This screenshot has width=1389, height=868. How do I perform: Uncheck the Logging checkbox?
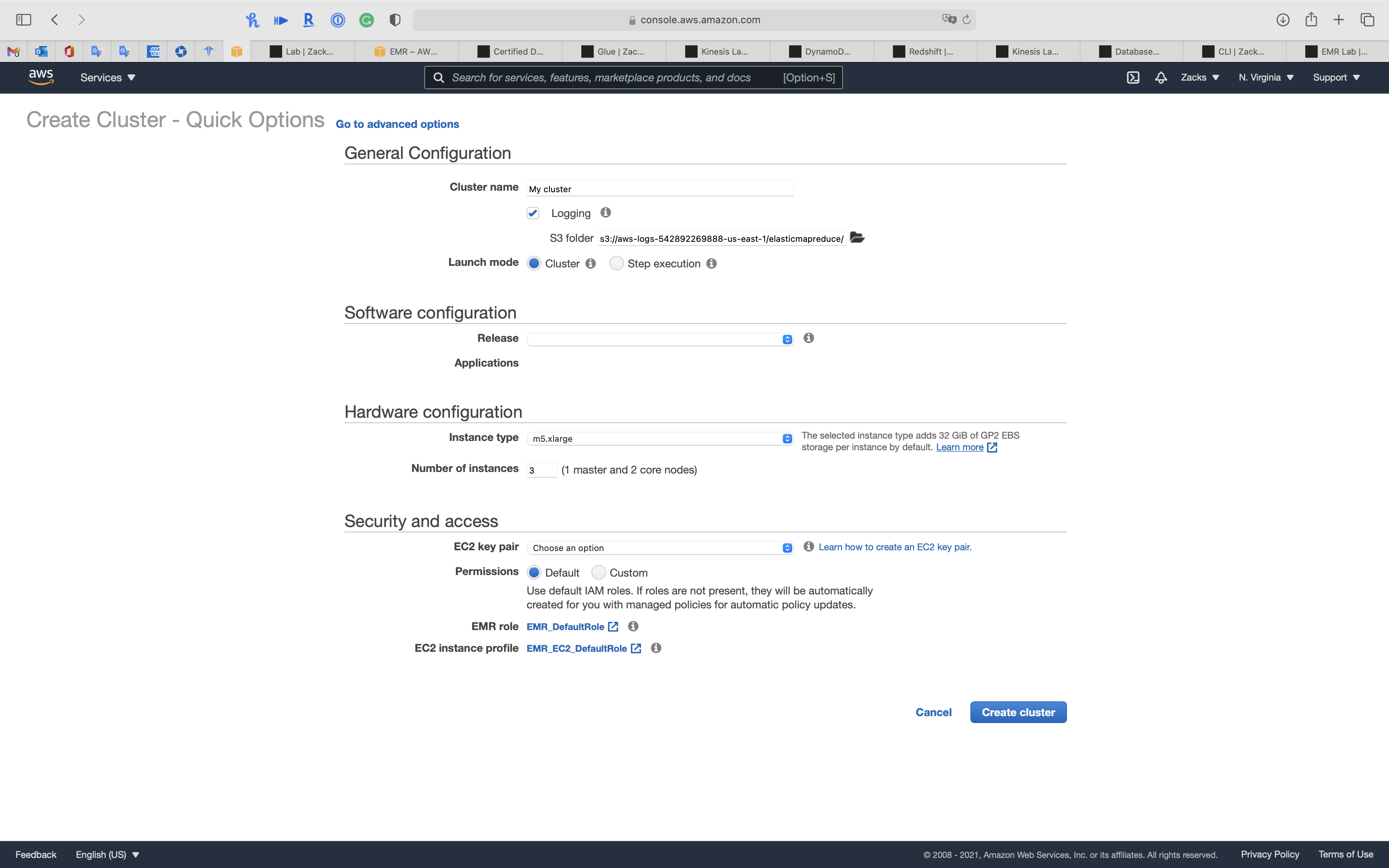533,214
